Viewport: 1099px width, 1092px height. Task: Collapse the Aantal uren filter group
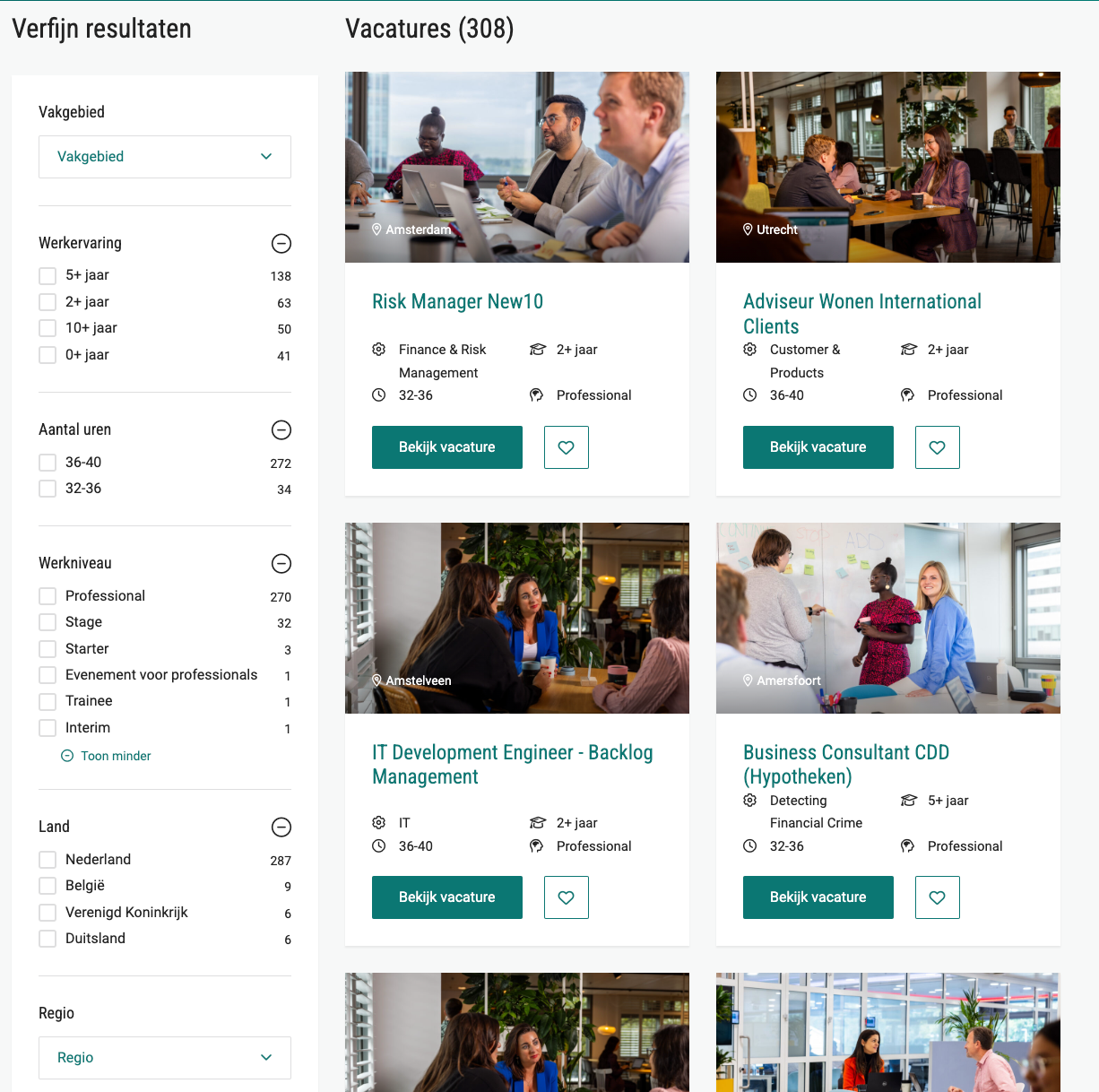[281, 429]
